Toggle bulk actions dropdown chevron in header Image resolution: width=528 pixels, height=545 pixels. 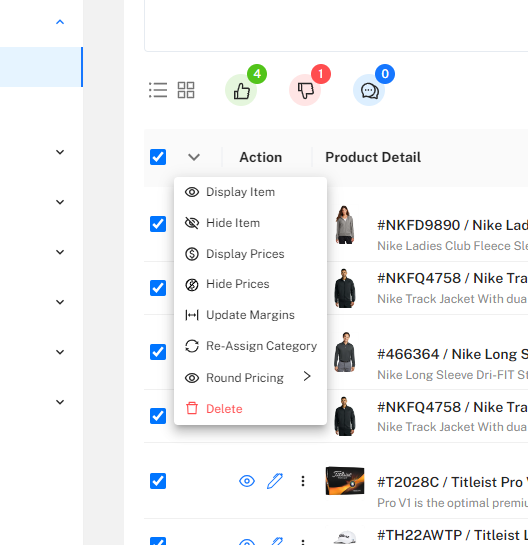[x=194, y=157]
